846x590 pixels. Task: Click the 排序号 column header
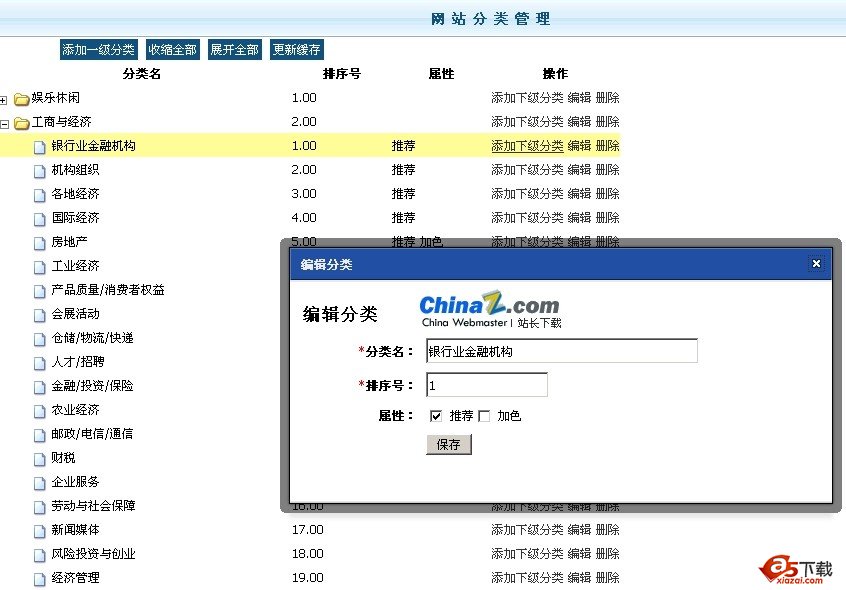[x=342, y=74]
